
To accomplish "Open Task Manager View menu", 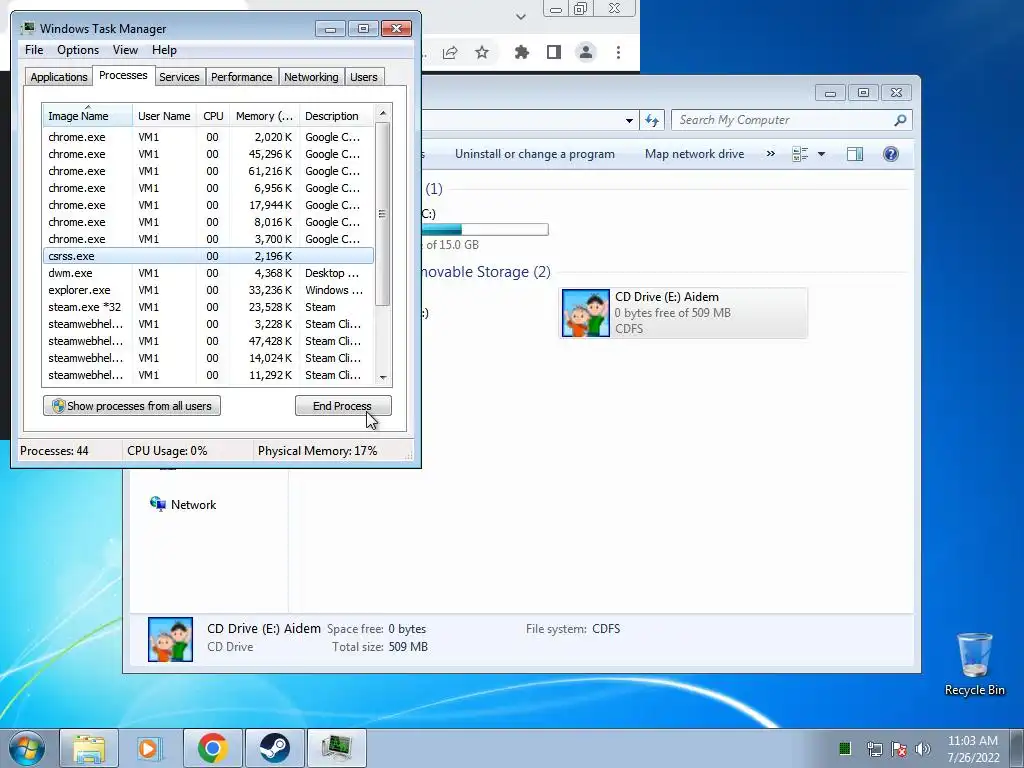I will point(125,50).
